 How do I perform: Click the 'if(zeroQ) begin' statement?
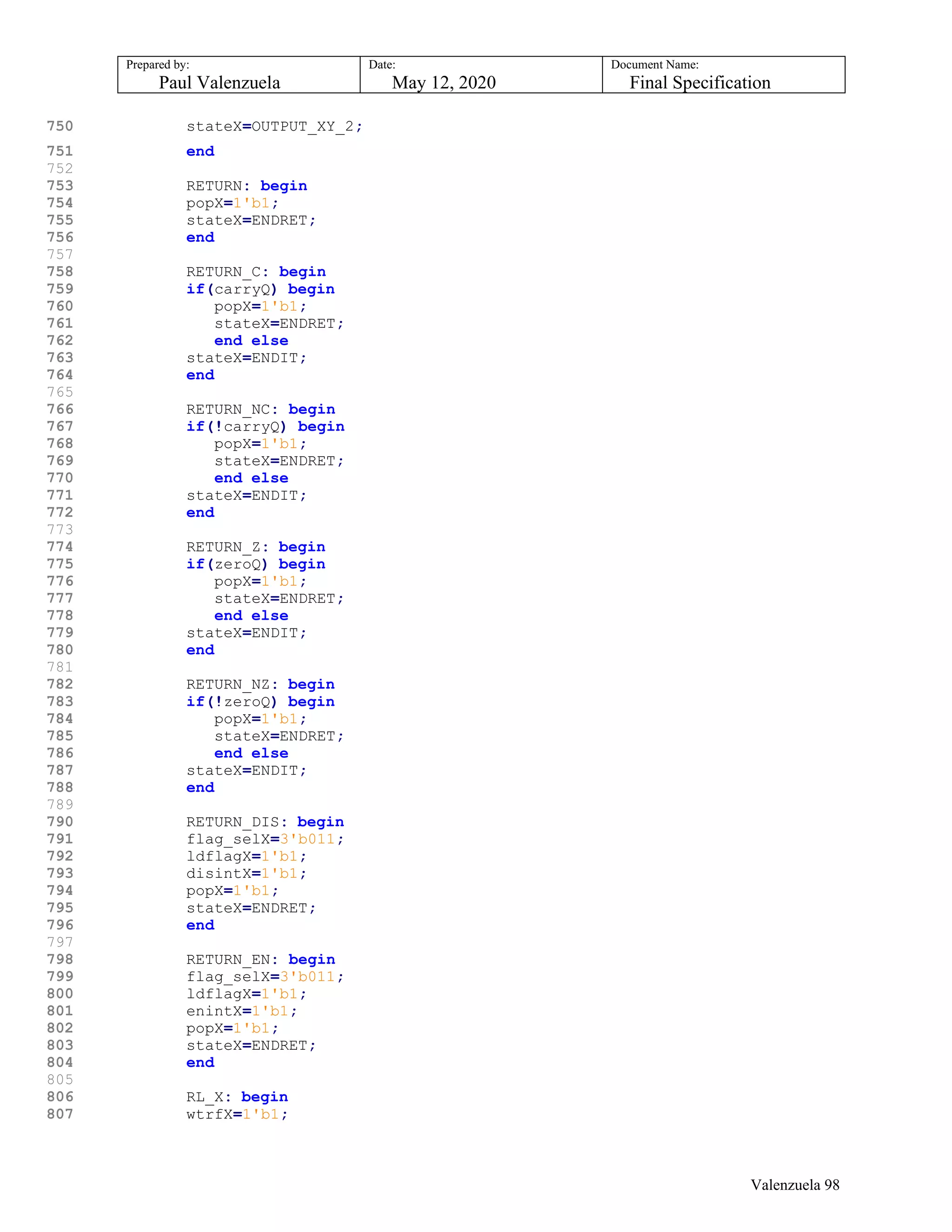tap(256, 564)
